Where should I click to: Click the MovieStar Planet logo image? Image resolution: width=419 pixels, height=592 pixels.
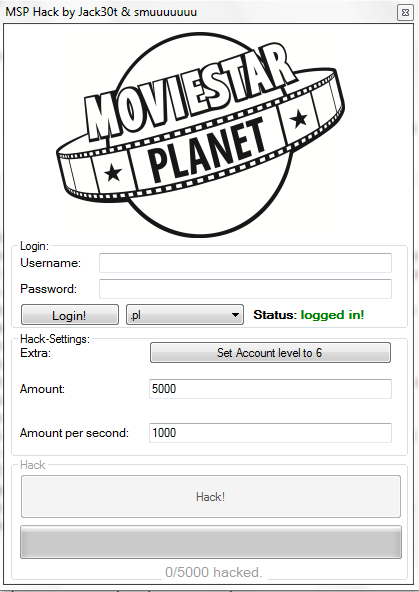point(200,135)
